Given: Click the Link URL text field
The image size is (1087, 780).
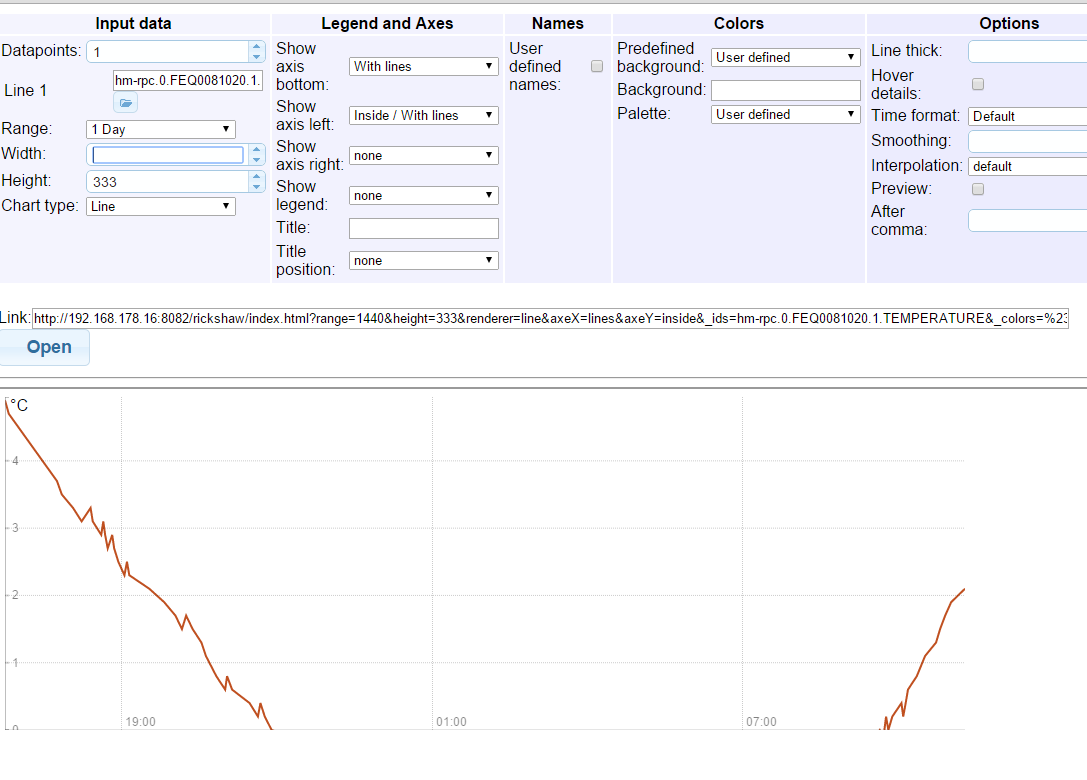Looking at the screenshot, I should [550, 319].
